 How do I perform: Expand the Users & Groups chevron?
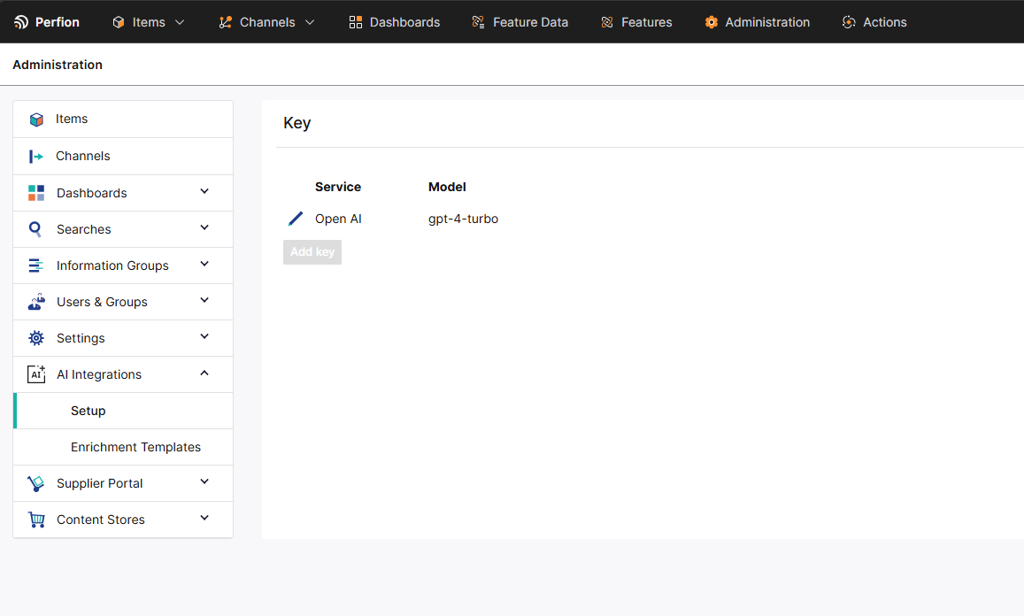204,300
